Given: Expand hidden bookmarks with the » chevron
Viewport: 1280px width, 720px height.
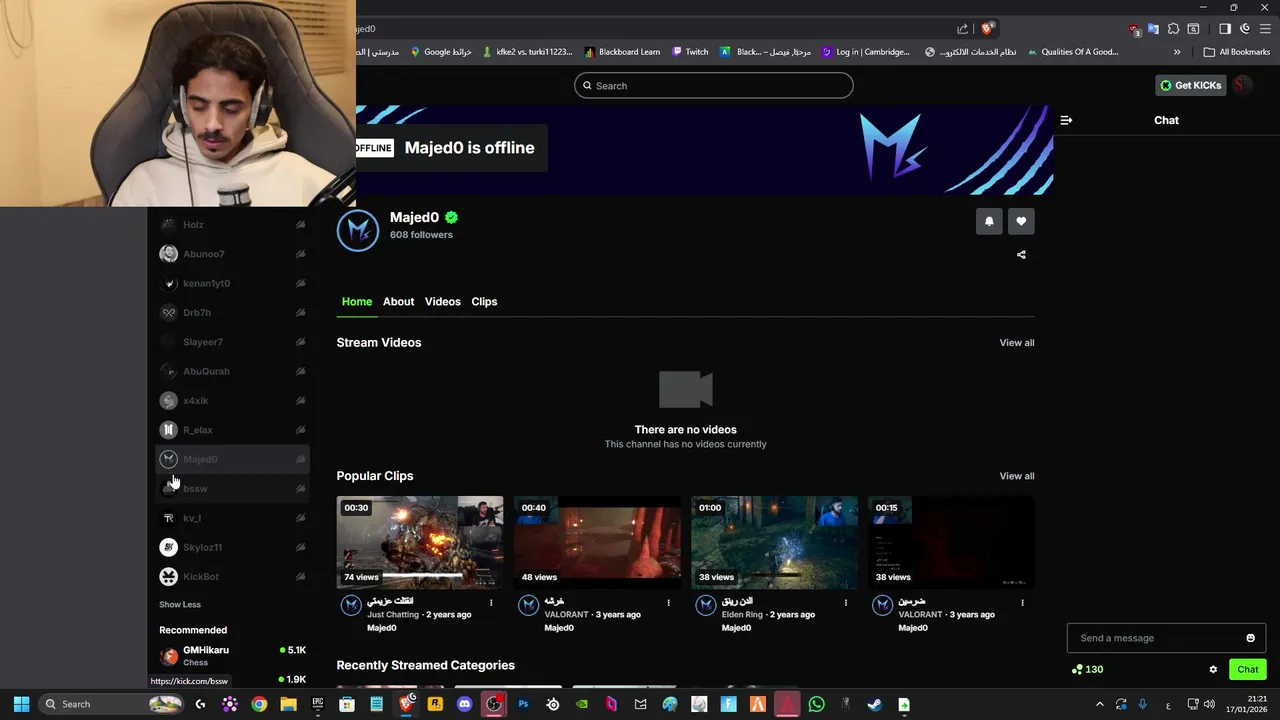Looking at the screenshot, I should [1177, 52].
